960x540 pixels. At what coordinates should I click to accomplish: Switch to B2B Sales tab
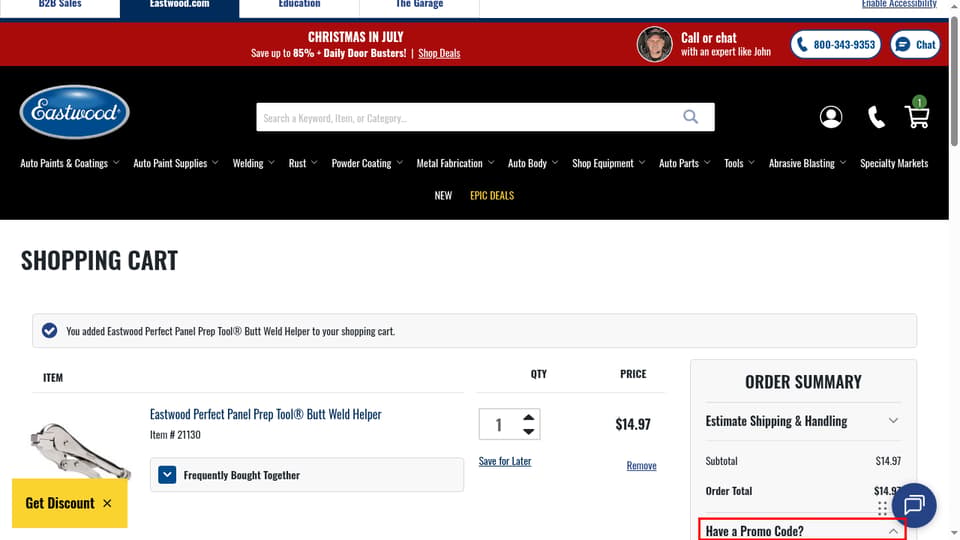[x=60, y=5]
